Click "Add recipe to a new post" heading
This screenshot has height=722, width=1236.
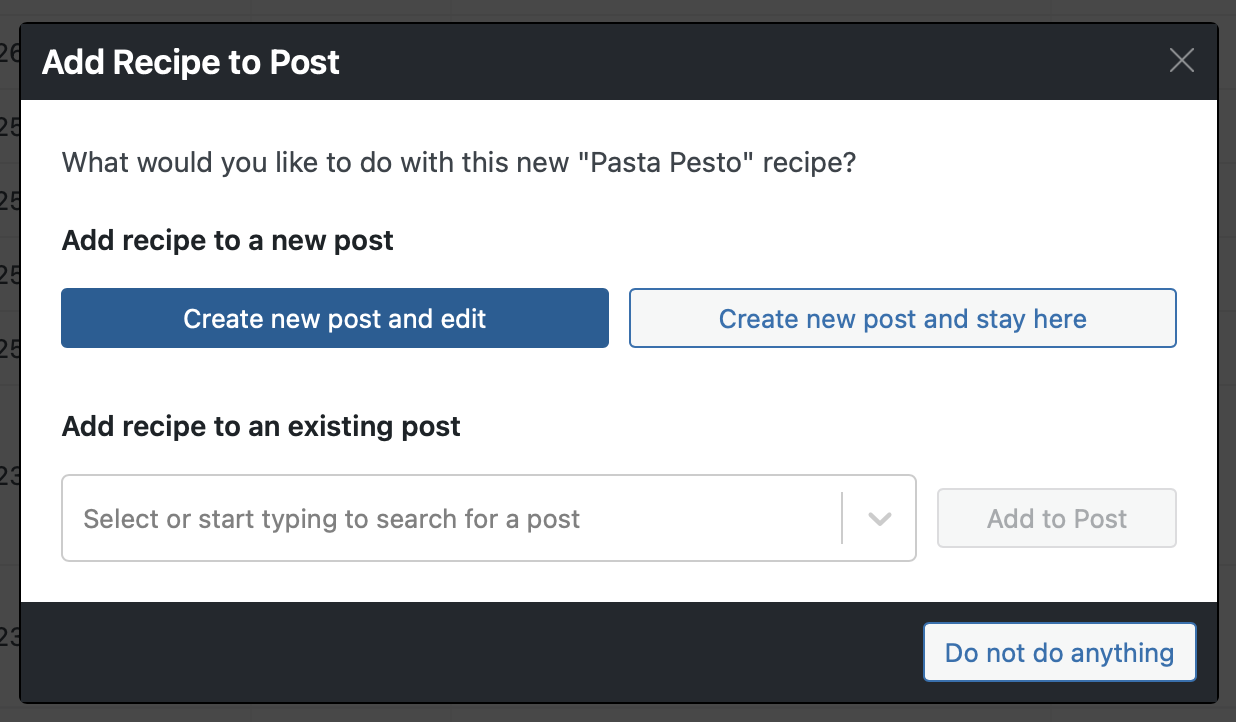point(228,241)
